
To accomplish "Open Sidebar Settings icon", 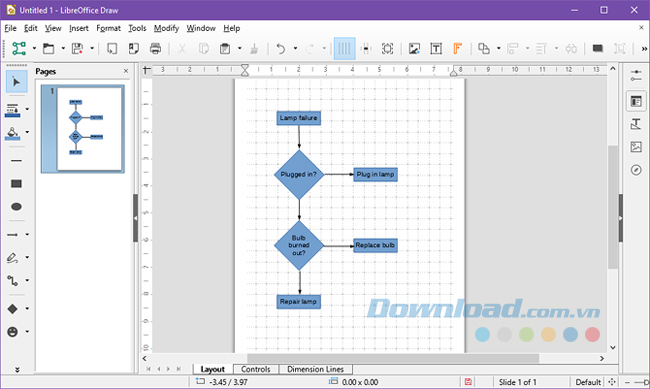I will pyautogui.click(x=636, y=76).
